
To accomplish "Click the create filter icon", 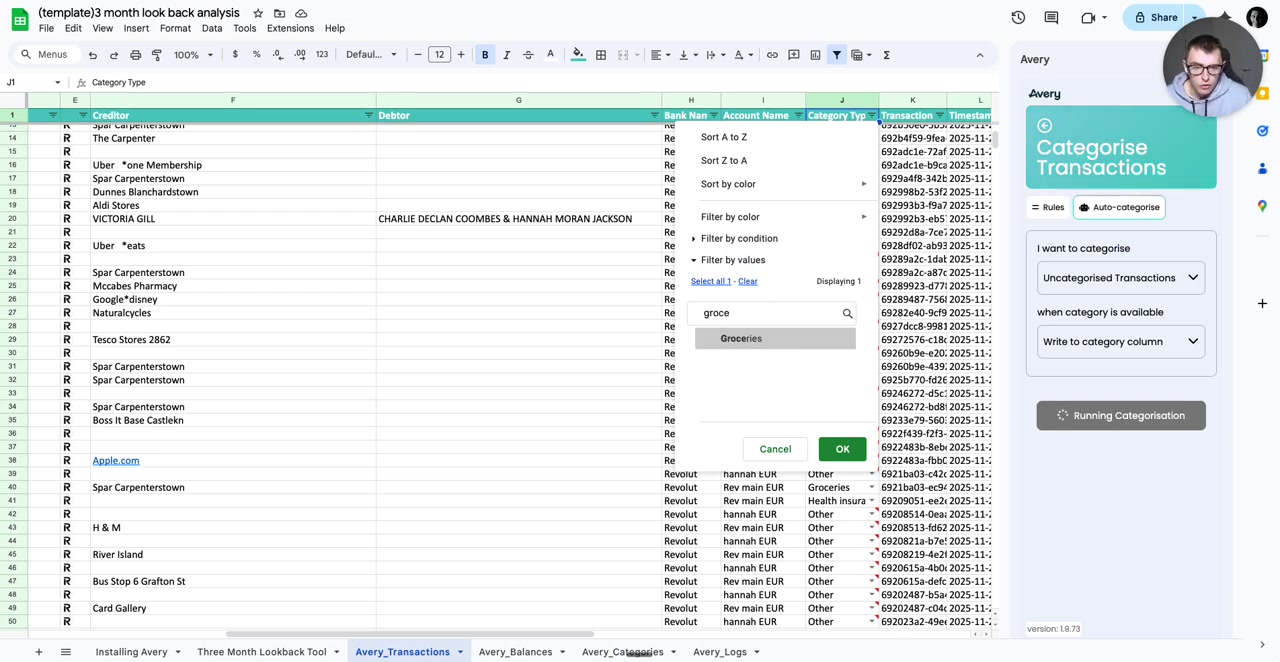I will tap(837, 55).
